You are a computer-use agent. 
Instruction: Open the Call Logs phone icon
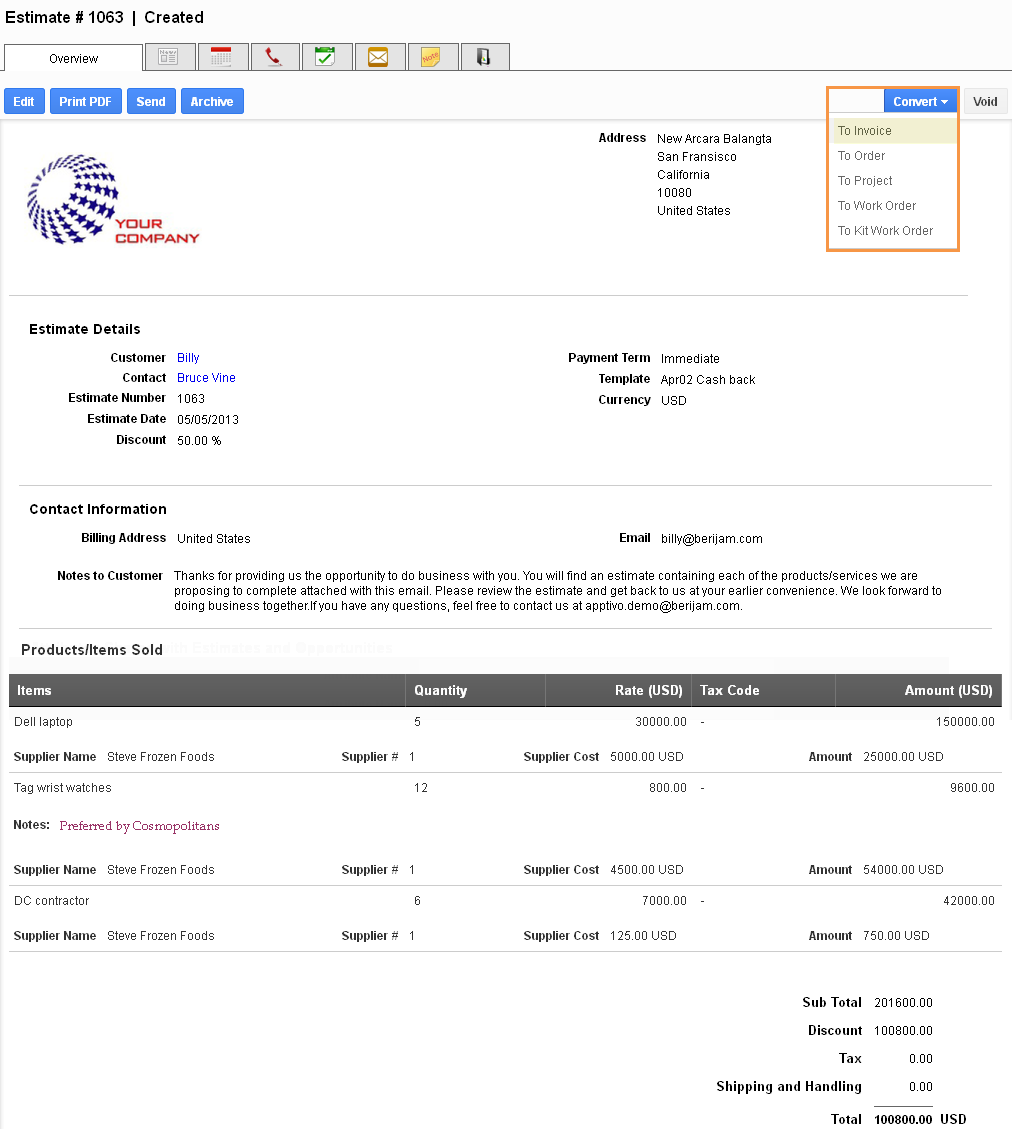(x=274, y=56)
